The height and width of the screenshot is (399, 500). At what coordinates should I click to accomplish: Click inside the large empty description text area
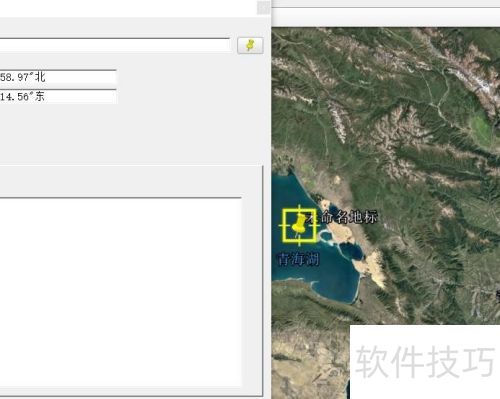pyautogui.click(x=120, y=292)
